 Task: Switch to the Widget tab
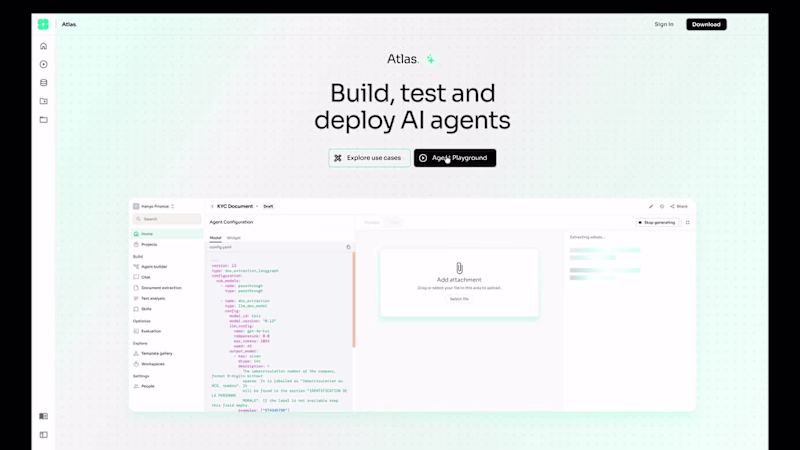coord(233,238)
